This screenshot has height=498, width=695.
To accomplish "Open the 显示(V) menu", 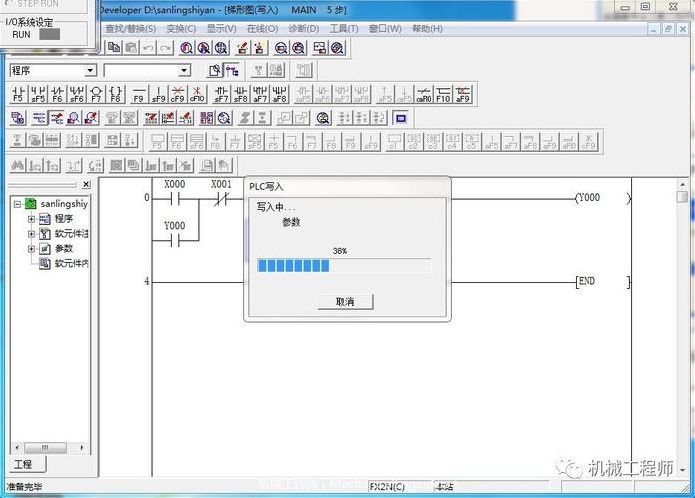I will 221,29.
